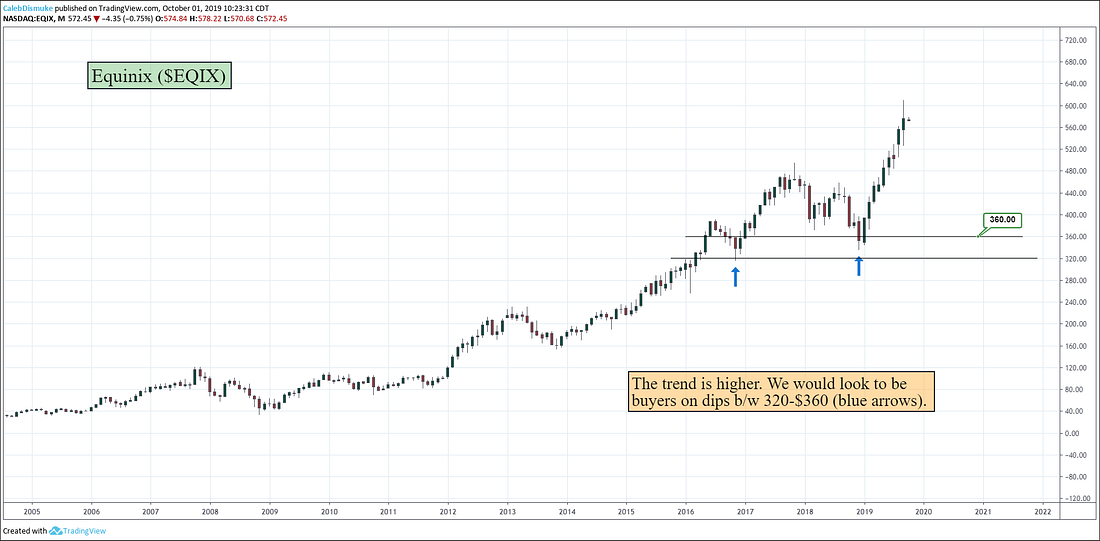
Task: Click the 160.00 price axis label
Action: 1076,346
